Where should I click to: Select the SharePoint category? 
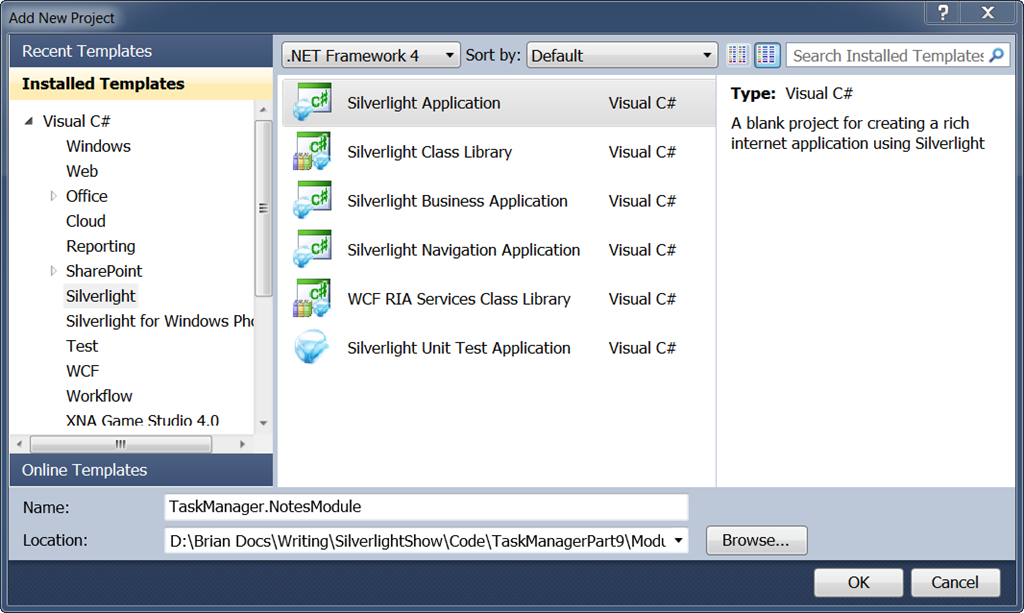point(104,271)
